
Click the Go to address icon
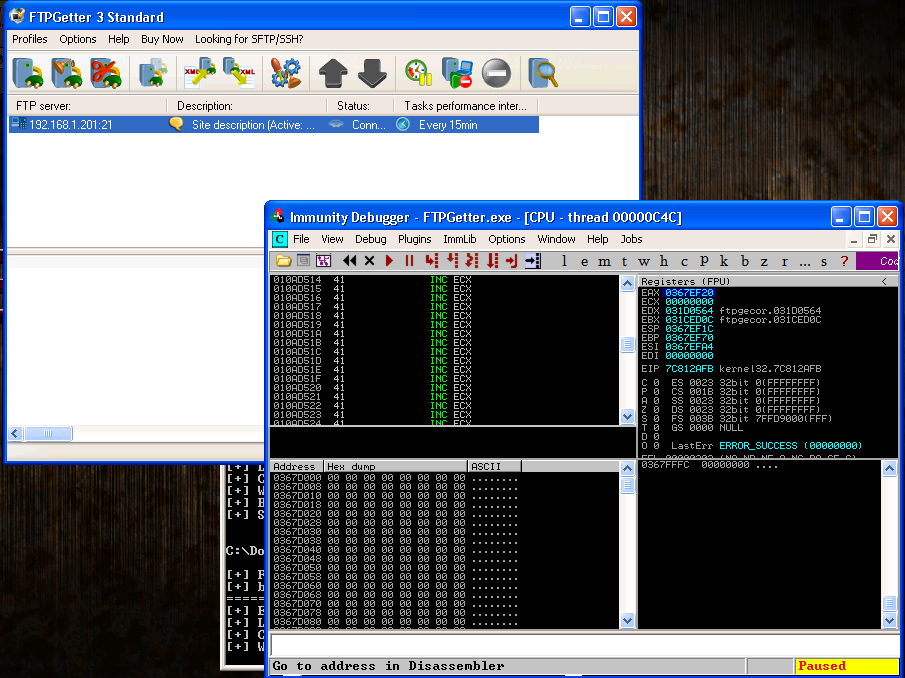[532, 261]
